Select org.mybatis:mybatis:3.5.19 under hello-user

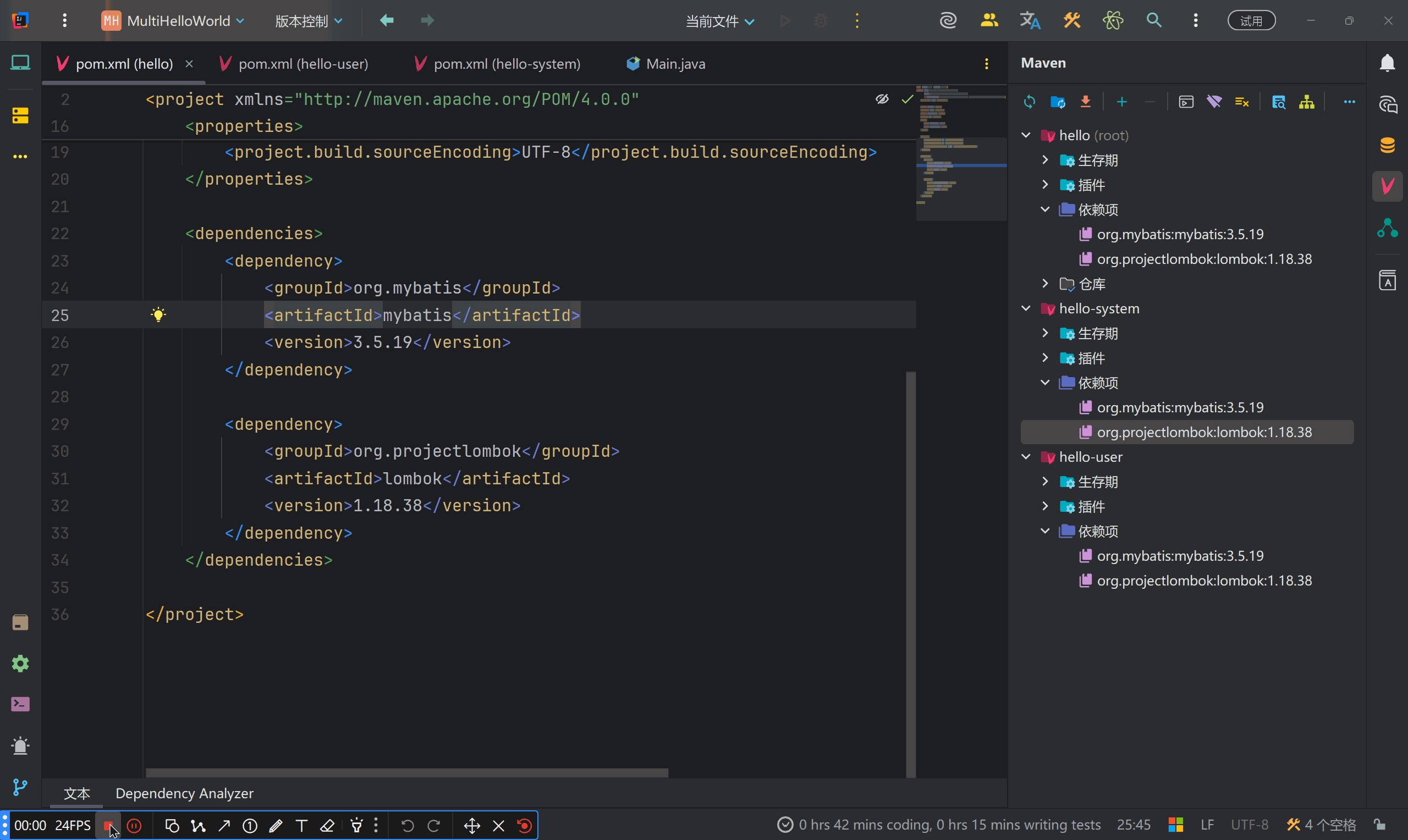click(x=1180, y=556)
